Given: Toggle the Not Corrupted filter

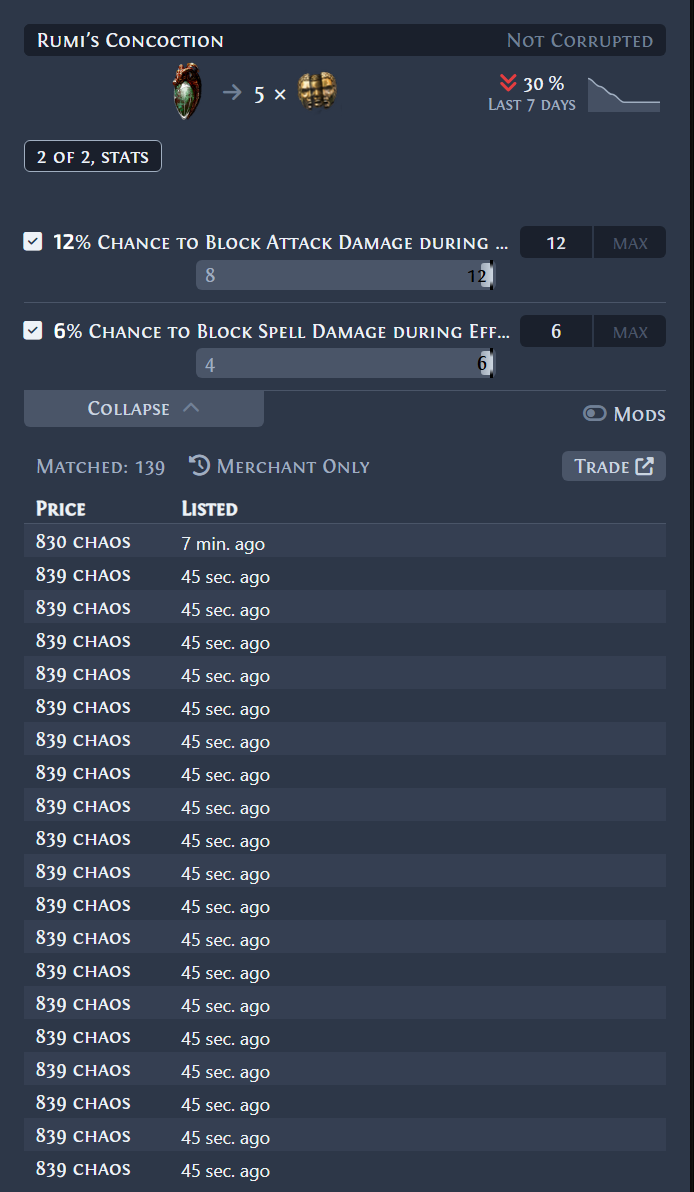Looking at the screenshot, I should point(580,40).
